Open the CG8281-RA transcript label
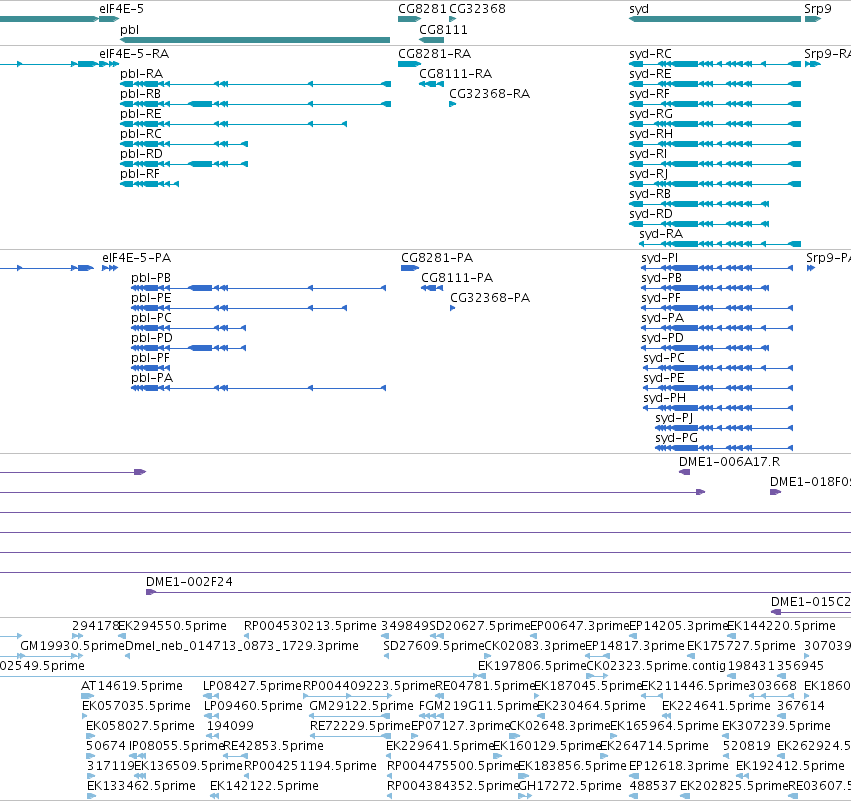 click(435, 53)
